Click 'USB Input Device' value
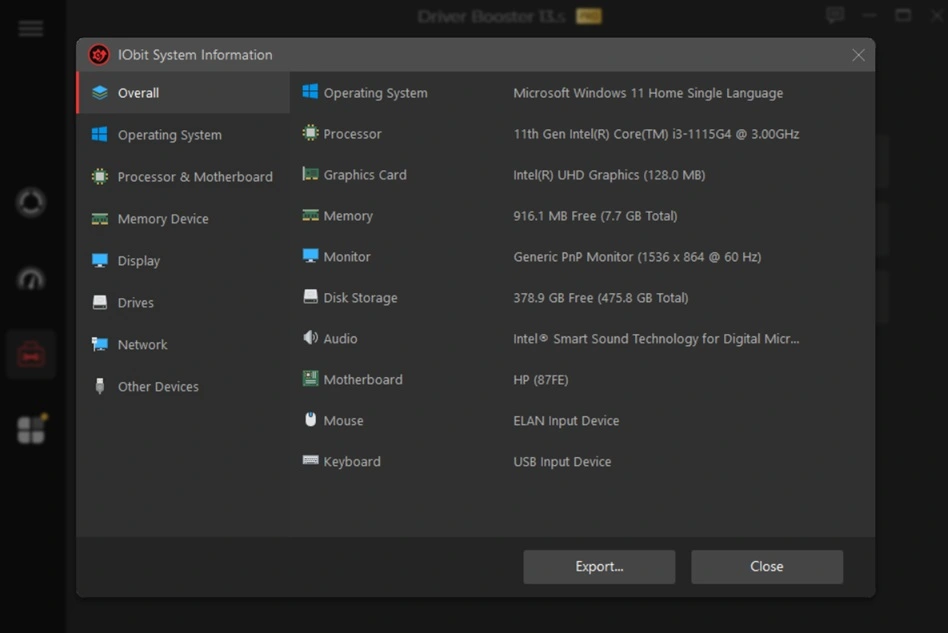Viewport: 949px width, 633px height. (x=562, y=462)
